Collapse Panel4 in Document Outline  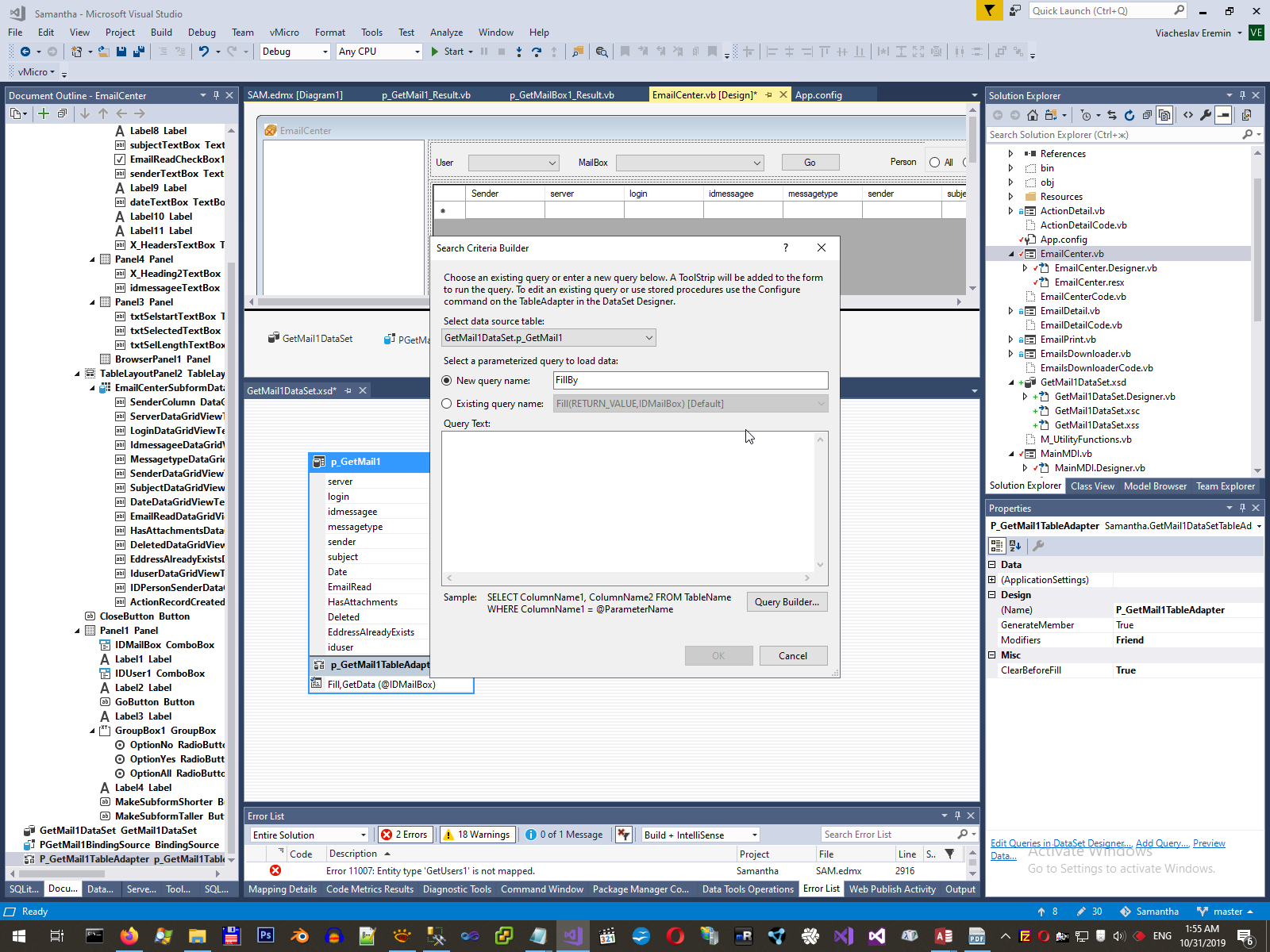pos(93,259)
